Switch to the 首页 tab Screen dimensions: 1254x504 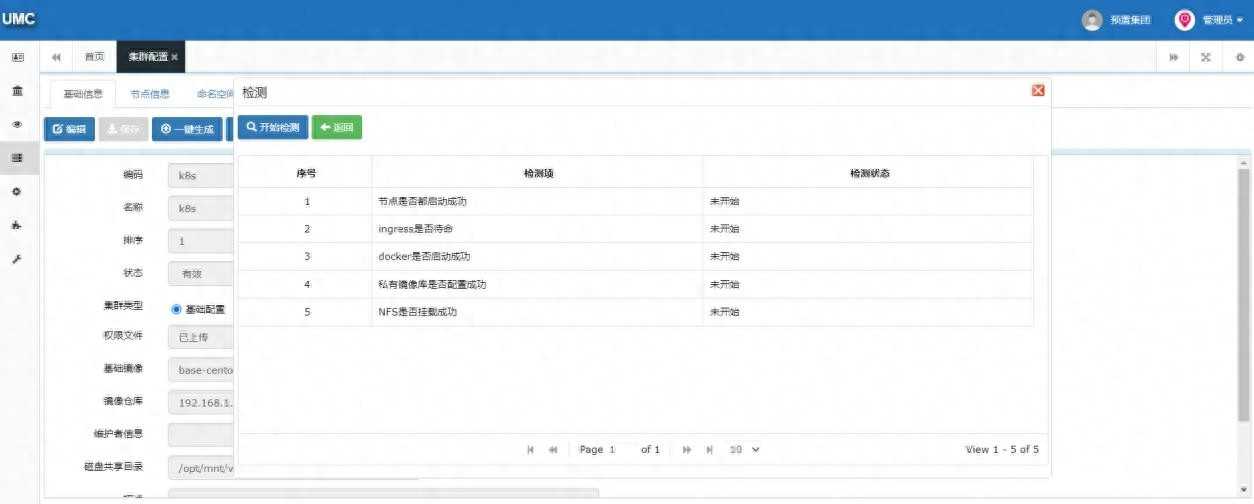click(x=94, y=57)
